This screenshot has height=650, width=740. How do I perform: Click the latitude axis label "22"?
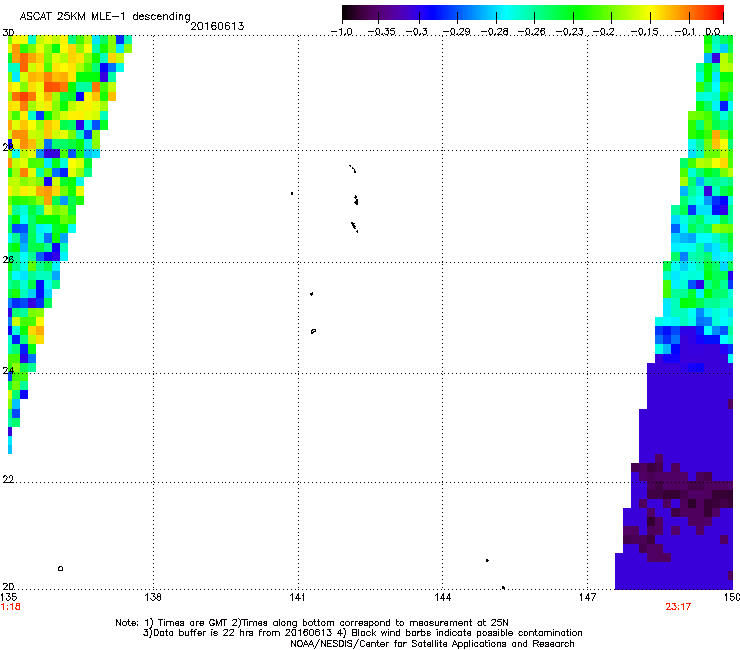point(8,479)
